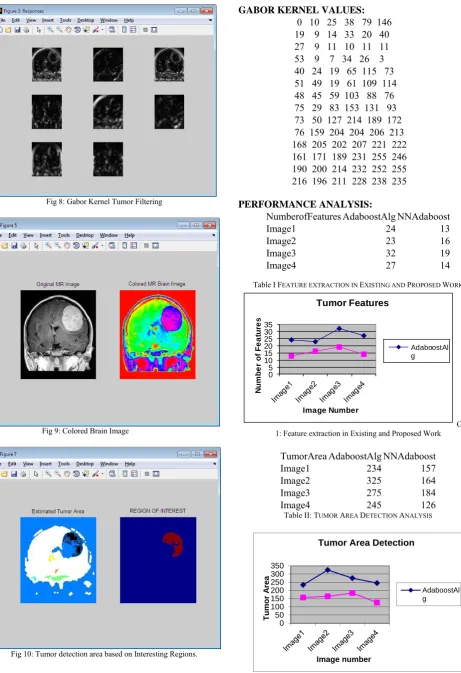Minimize the Figure 7 window
461x673 pixels.
pyautogui.click(x=183, y=454)
